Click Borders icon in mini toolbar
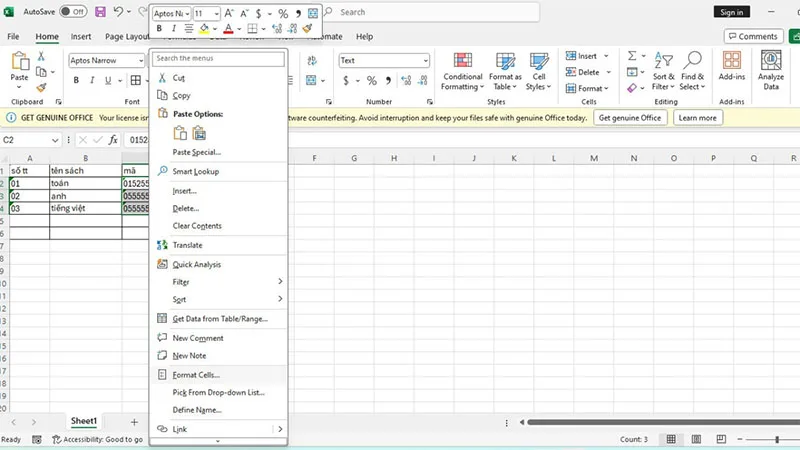800x450 pixels. (x=252, y=29)
